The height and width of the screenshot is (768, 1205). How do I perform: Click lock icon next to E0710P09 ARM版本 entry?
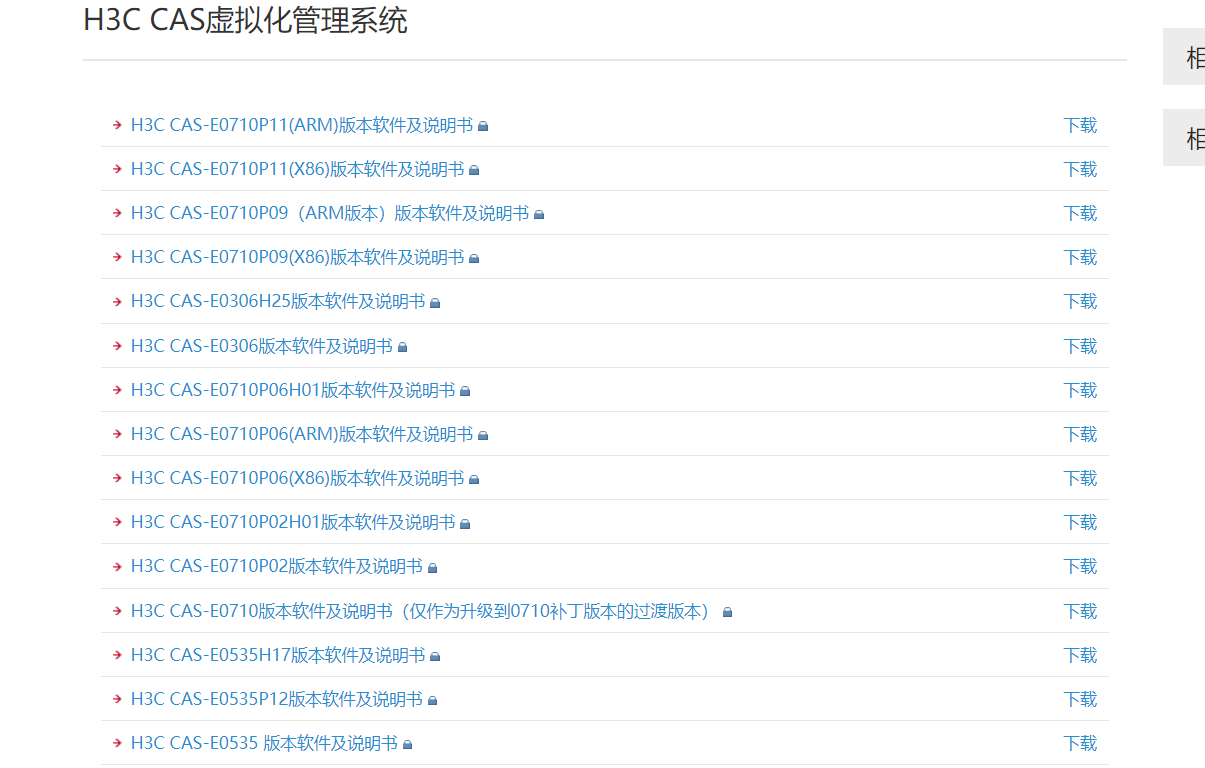pos(539,214)
